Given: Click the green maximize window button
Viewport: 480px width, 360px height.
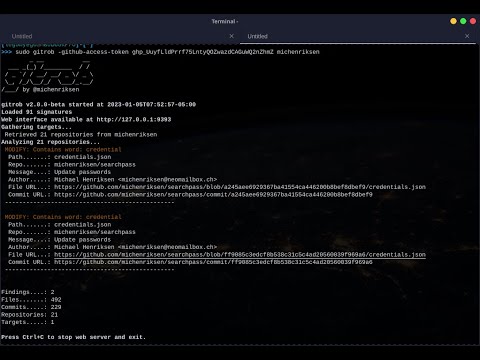Looking at the screenshot, I should pos(463,21).
